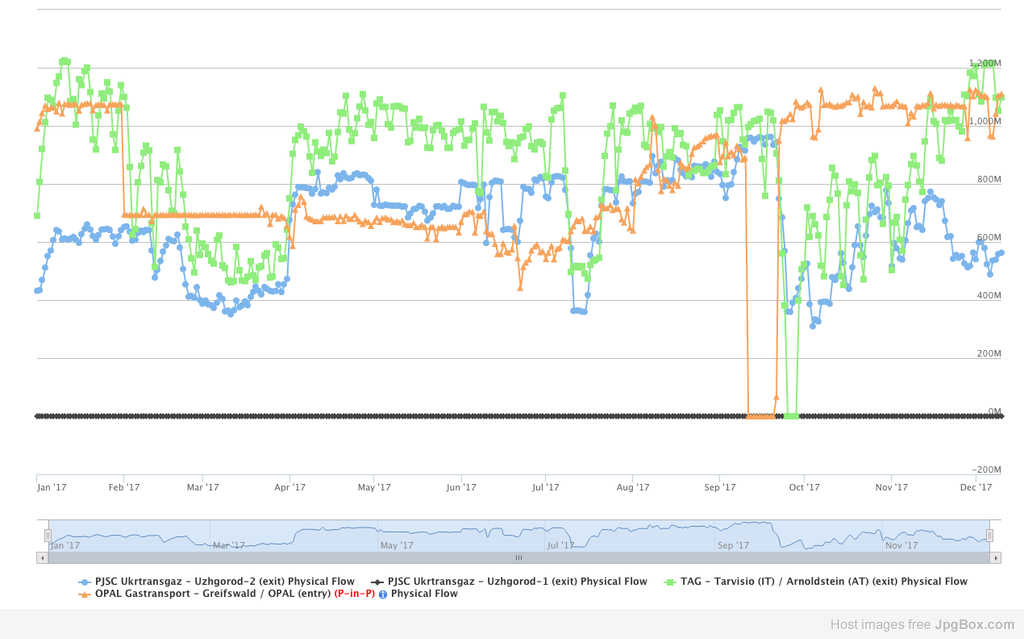The height and width of the screenshot is (639, 1024).
Task: Click the red (P-in-P) label
Action: [355, 593]
